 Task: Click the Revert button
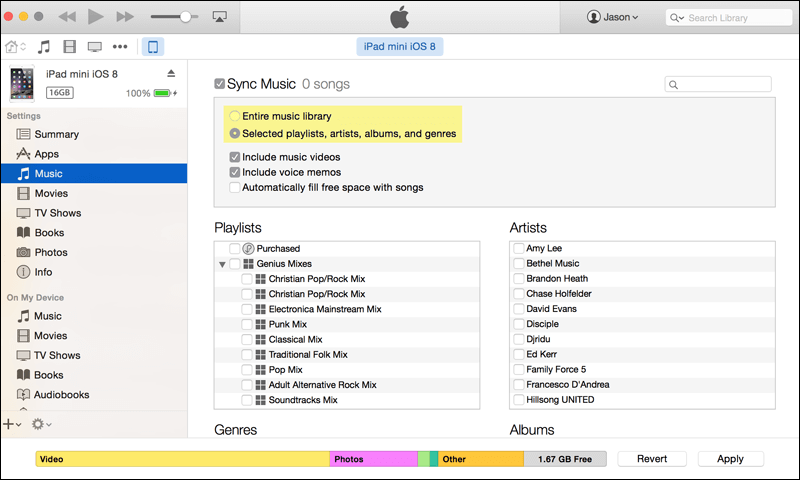[x=652, y=459]
